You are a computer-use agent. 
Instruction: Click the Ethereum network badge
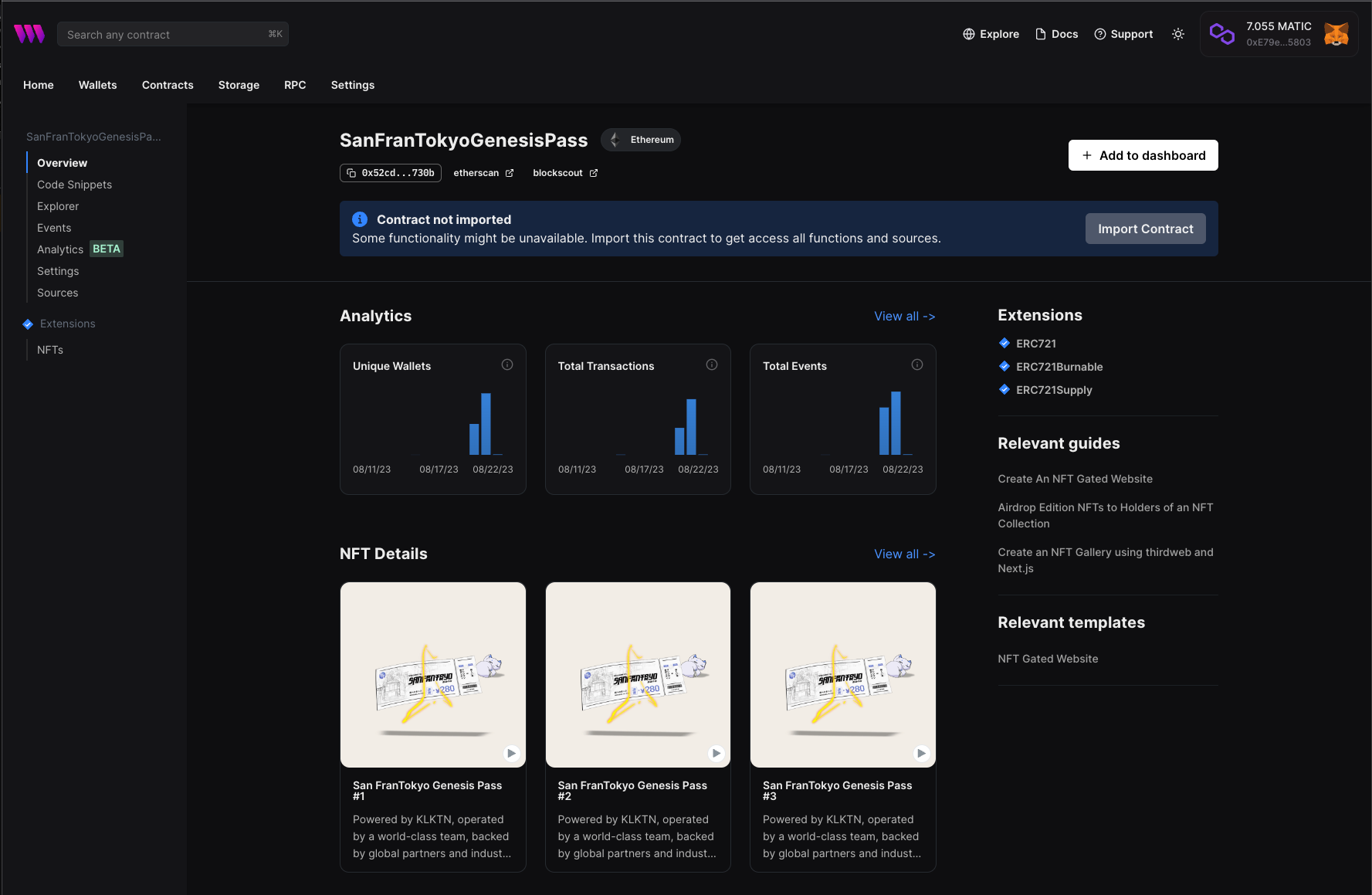click(x=641, y=140)
